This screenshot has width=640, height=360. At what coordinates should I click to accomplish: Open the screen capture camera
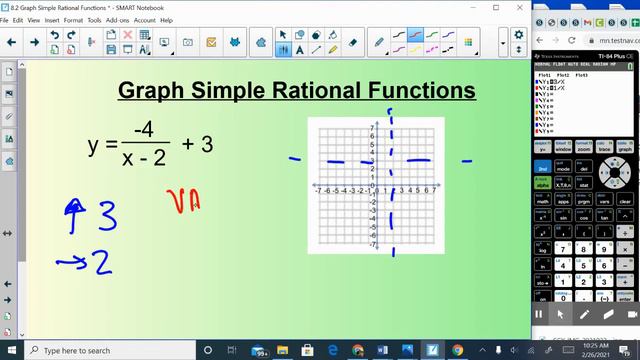(187, 42)
